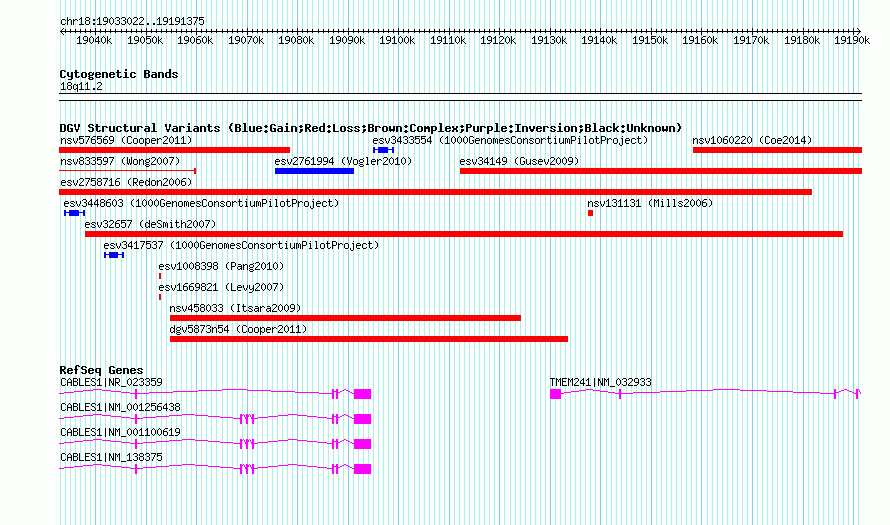
Task: Click the left arrow of the ruler
Action: pos(62,31)
